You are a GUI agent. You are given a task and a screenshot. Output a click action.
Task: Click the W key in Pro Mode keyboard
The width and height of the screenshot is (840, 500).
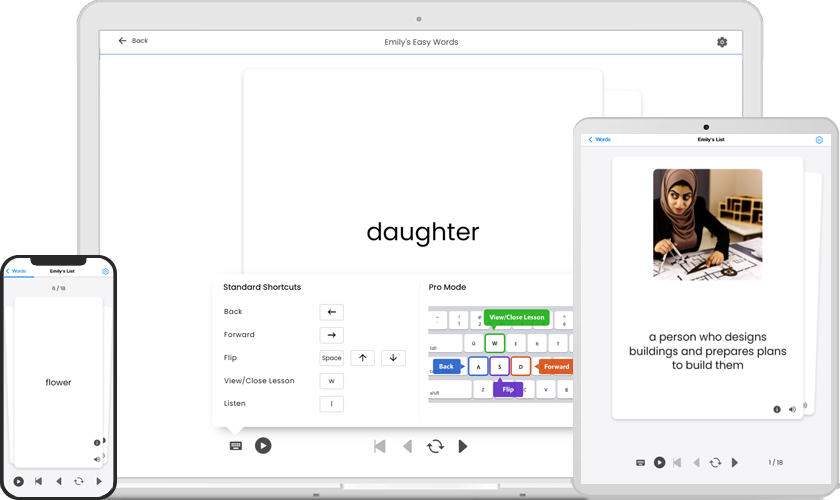point(494,344)
